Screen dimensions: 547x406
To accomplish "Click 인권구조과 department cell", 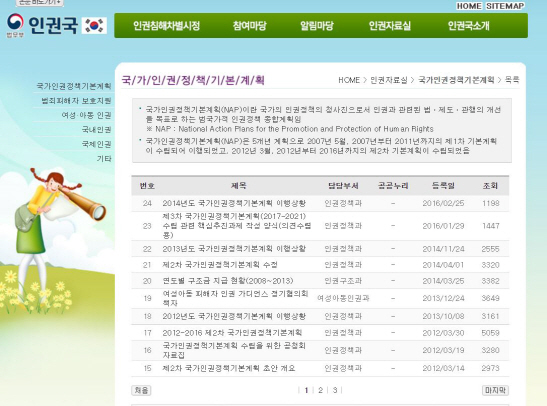I will point(343,281).
